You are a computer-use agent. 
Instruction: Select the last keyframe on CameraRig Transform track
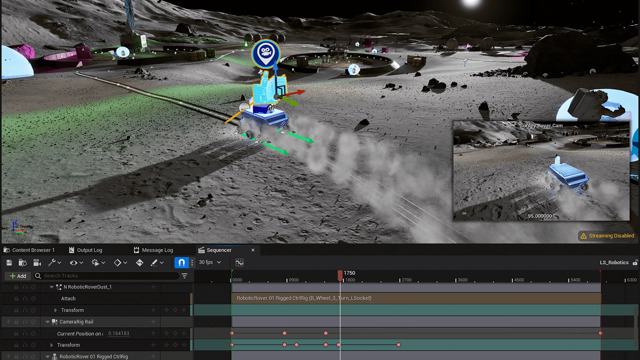click(x=398, y=345)
